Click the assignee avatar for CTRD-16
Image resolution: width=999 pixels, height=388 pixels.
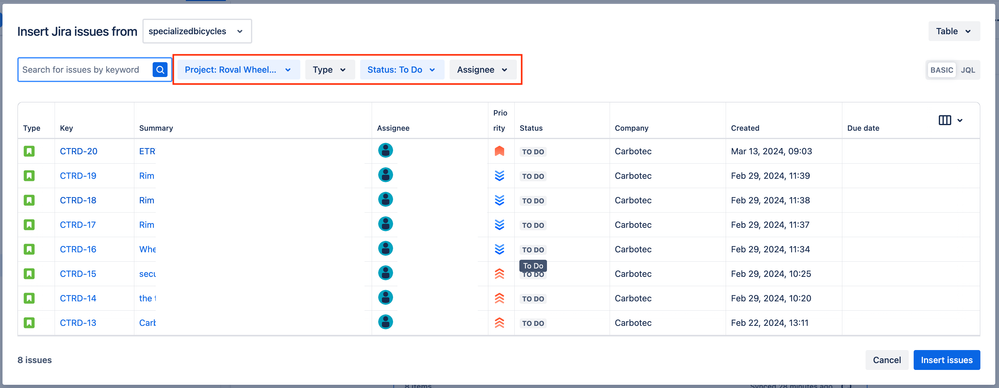[385, 248]
